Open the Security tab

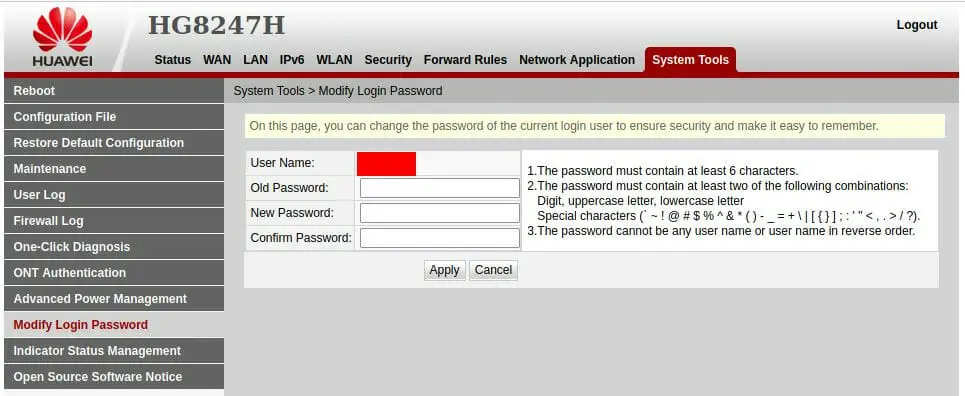388,60
